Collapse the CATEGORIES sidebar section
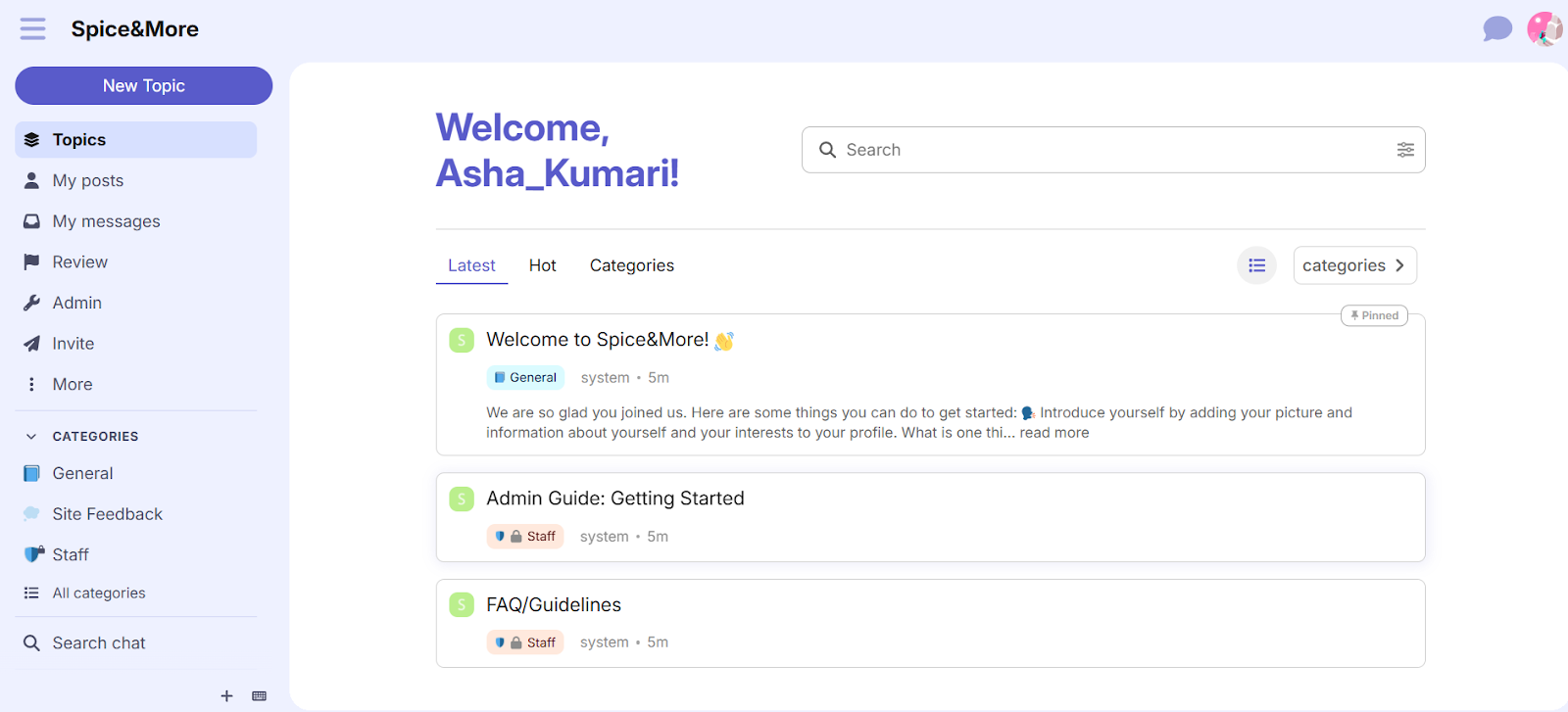The width and height of the screenshot is (1568, 712). (x=82, y=437)
